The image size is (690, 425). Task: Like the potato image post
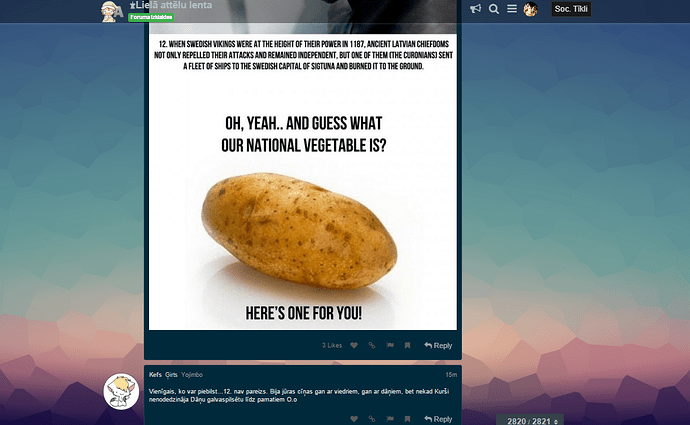pyautogui.click(x=354, y=345)
